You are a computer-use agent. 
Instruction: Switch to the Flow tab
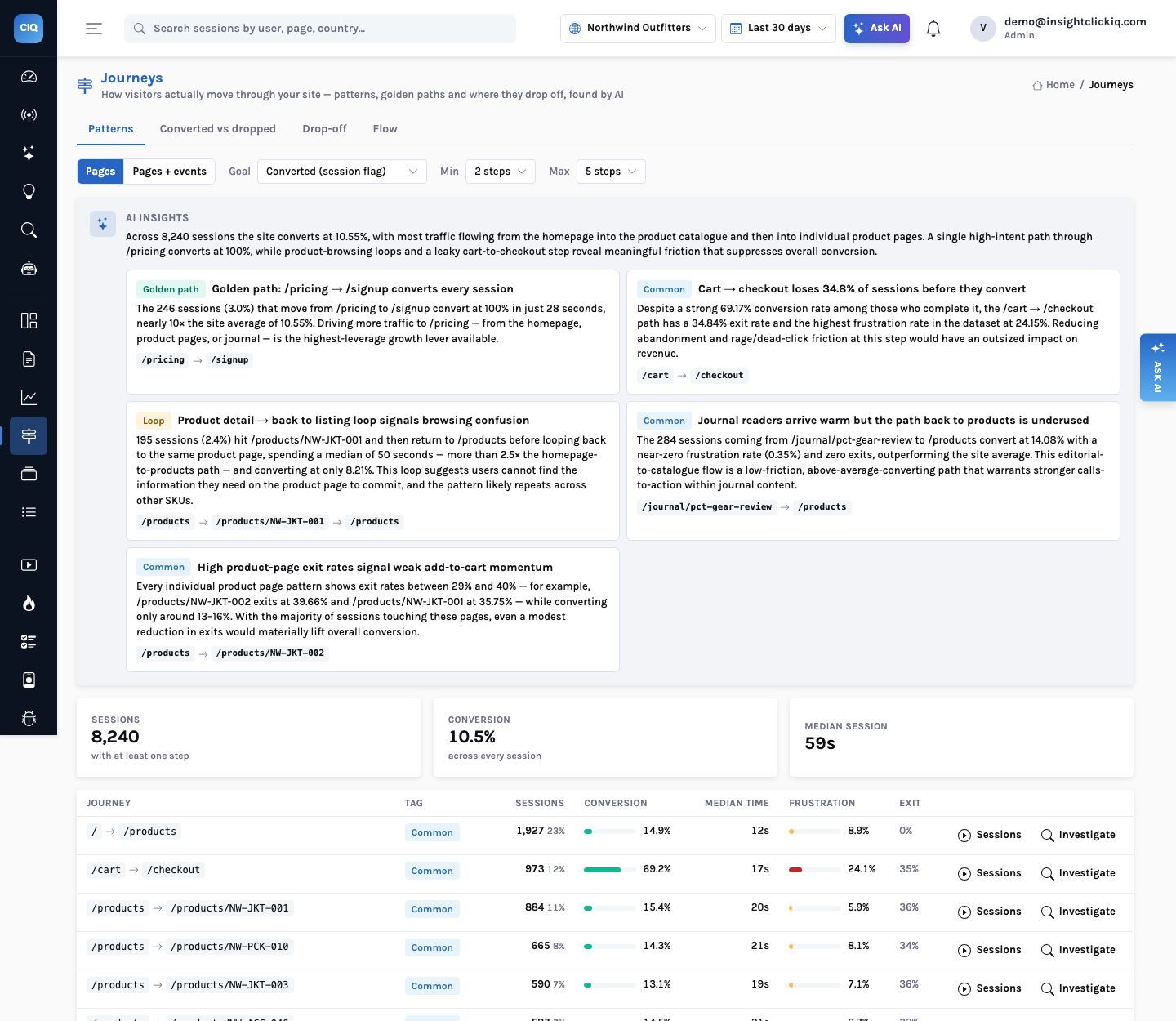[385, 129]
